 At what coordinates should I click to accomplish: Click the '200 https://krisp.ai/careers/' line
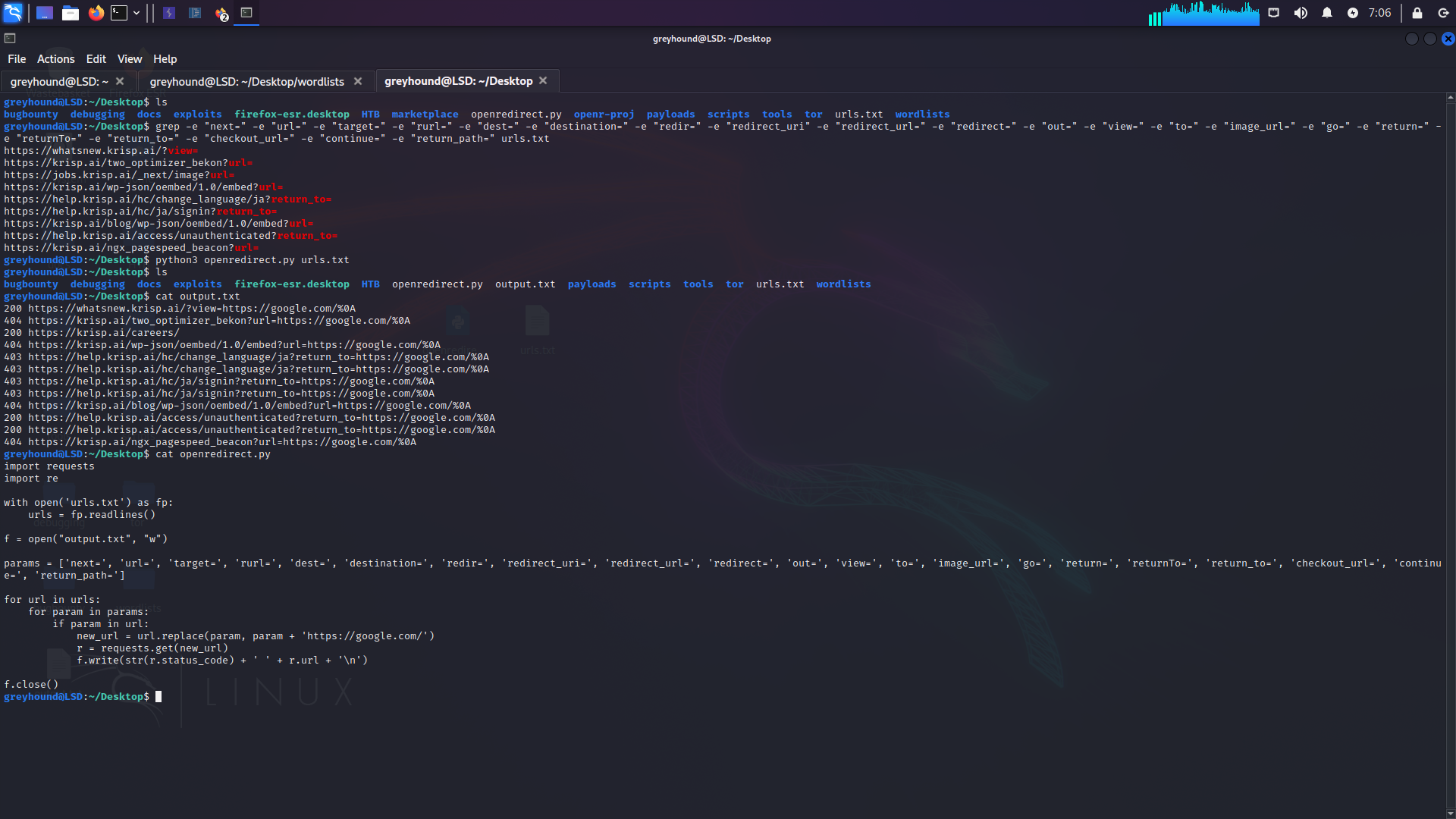tap(92, 333)
